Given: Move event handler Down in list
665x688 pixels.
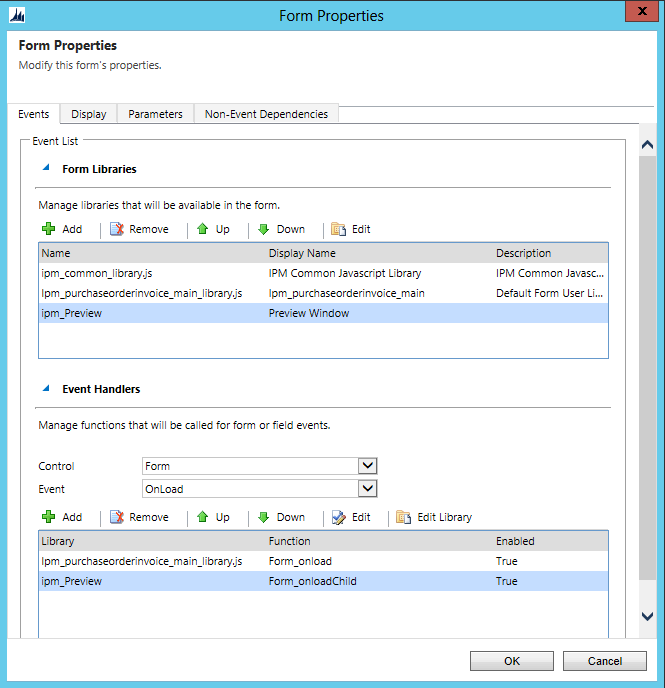Looking at the screenshot, I should coord(281,517).
